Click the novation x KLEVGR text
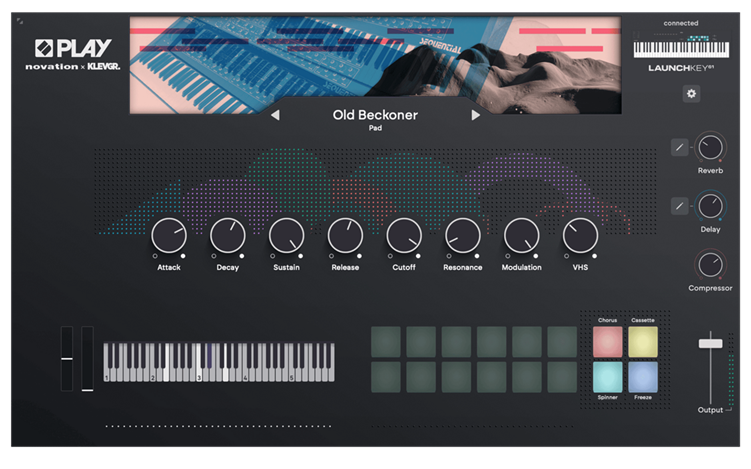 (x=73, y=67)
